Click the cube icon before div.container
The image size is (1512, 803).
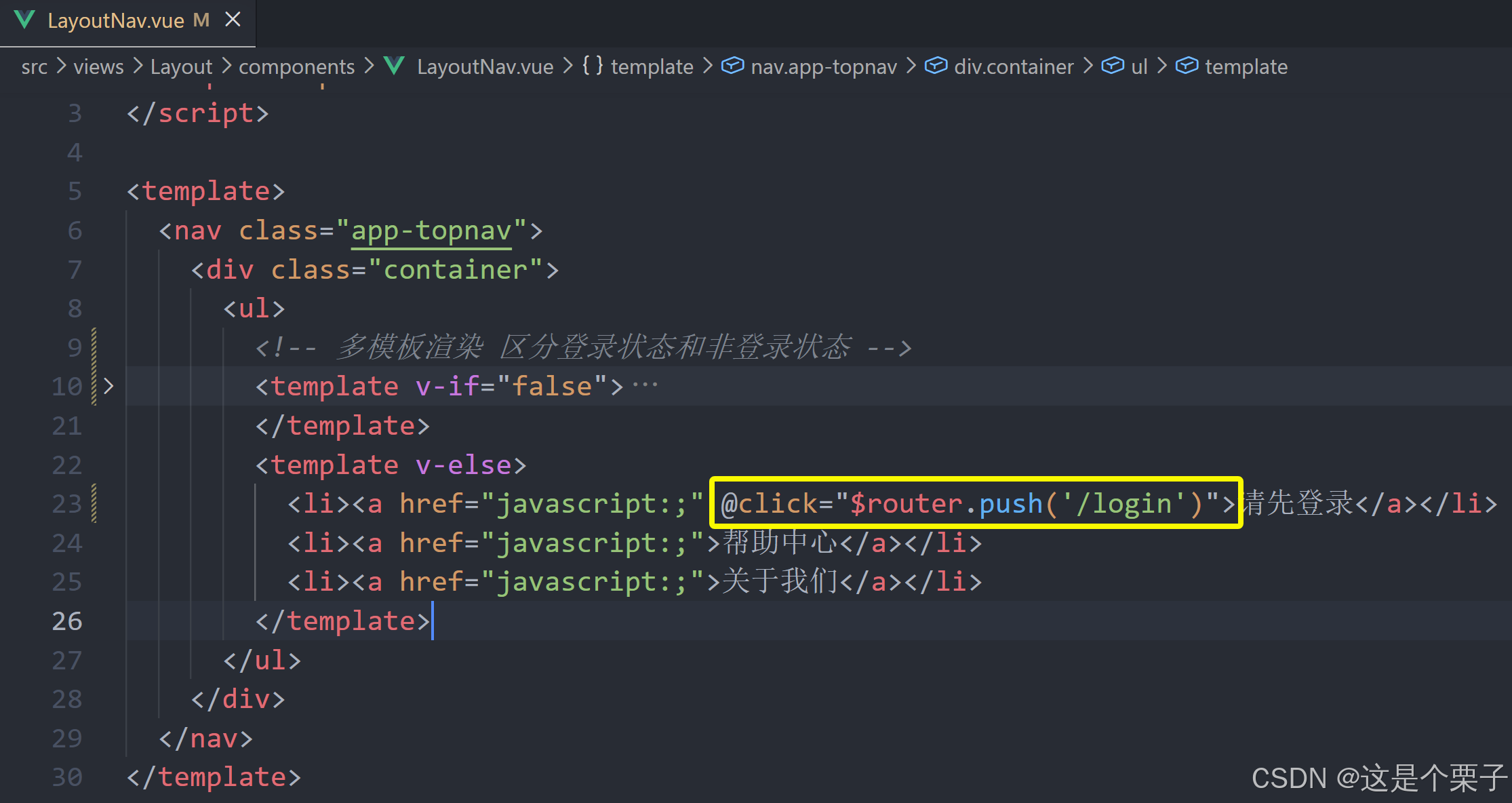tap(936, 66)
